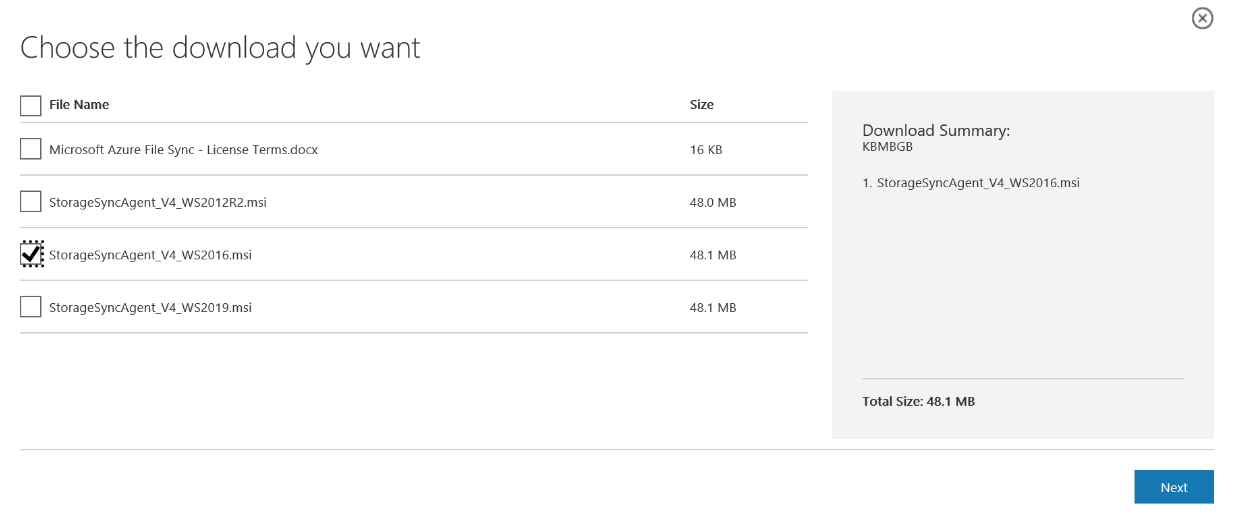Click the StorageSyncAgent_V4_WS2019.msi file name

point(150,308)
